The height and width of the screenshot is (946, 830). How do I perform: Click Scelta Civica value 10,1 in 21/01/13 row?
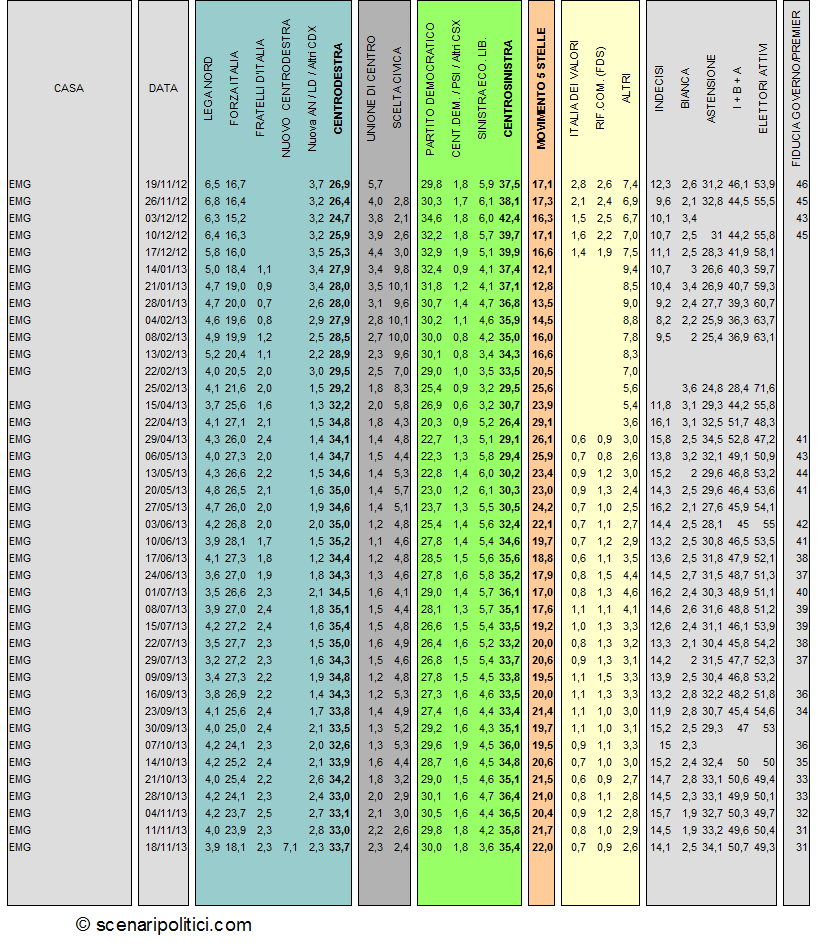point(398,286)
